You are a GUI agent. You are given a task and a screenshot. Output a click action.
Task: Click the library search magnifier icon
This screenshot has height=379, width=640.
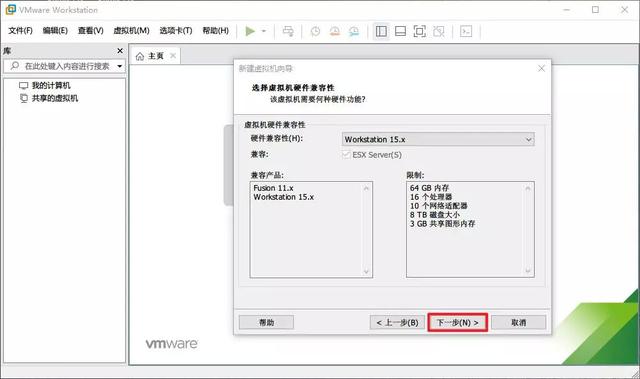(x=15, y=66)
